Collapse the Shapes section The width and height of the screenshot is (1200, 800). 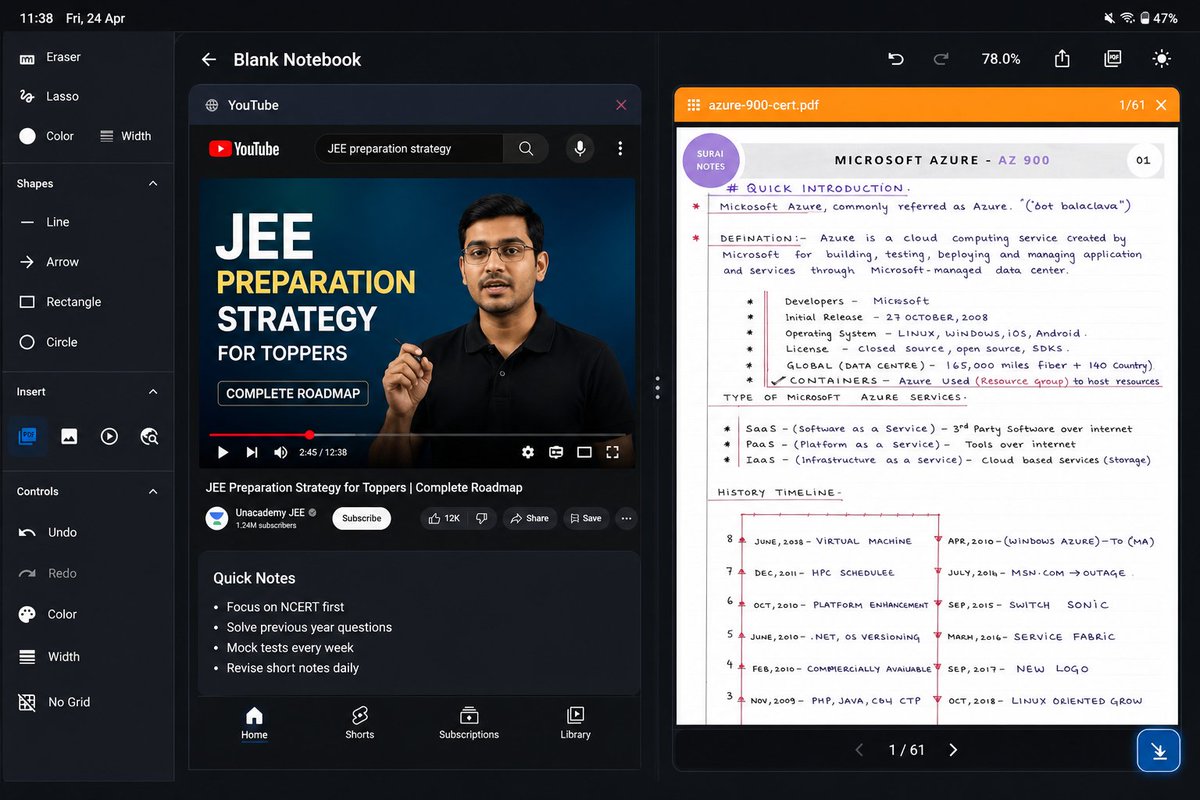[x=153, y=184]
